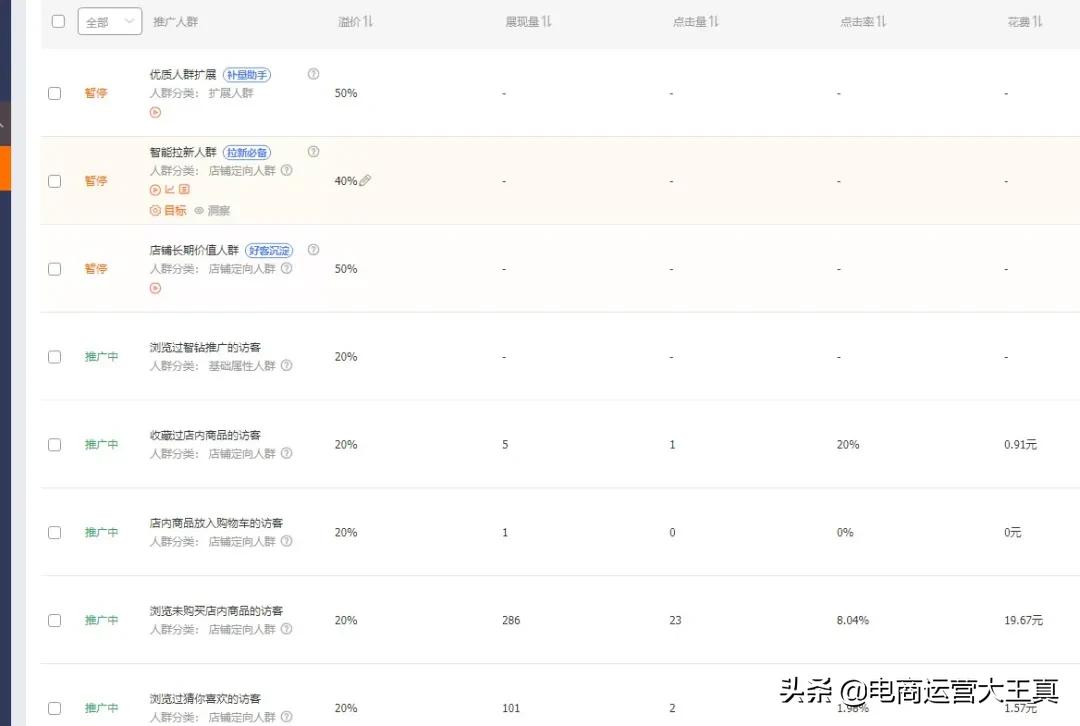Click the help icon beside 优质人群扩展
Viewport: 1080px width, 726px height.
(x=313, y=73)
